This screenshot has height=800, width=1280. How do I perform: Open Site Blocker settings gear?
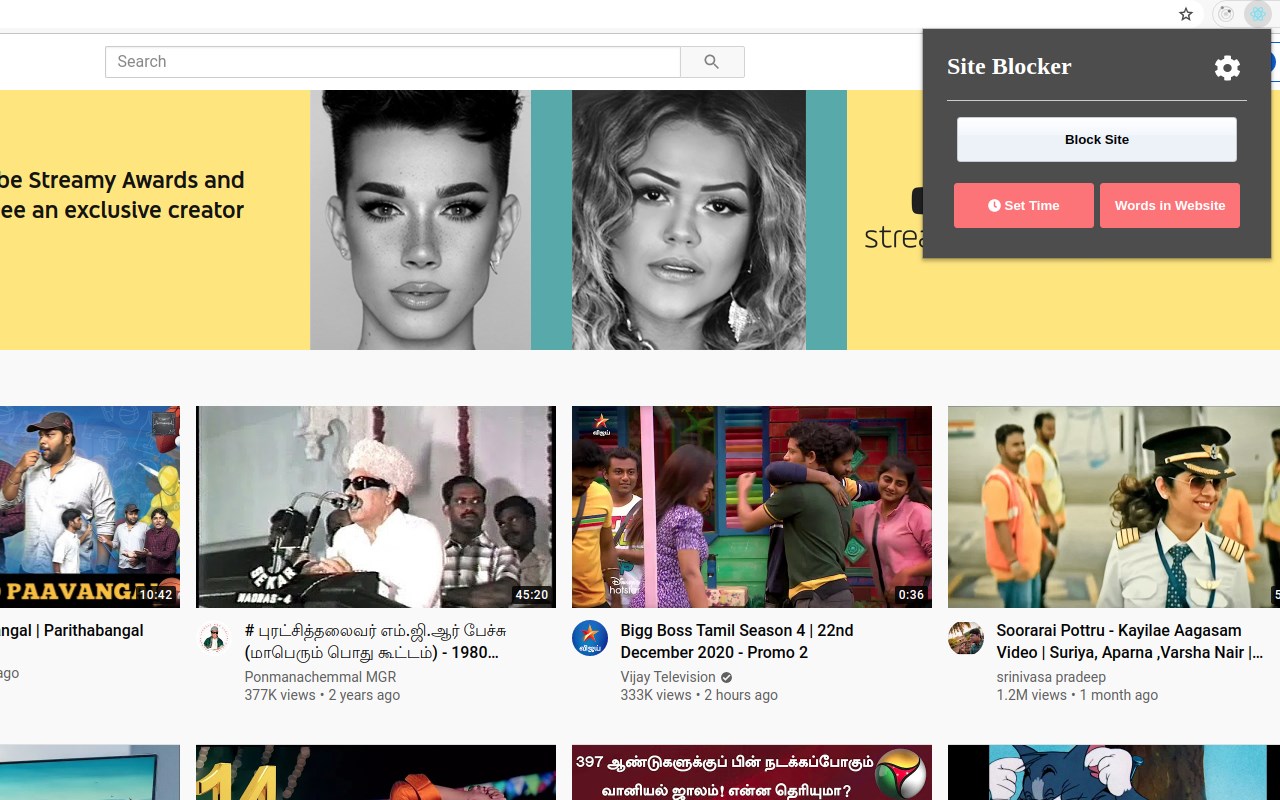(1227, 67)
